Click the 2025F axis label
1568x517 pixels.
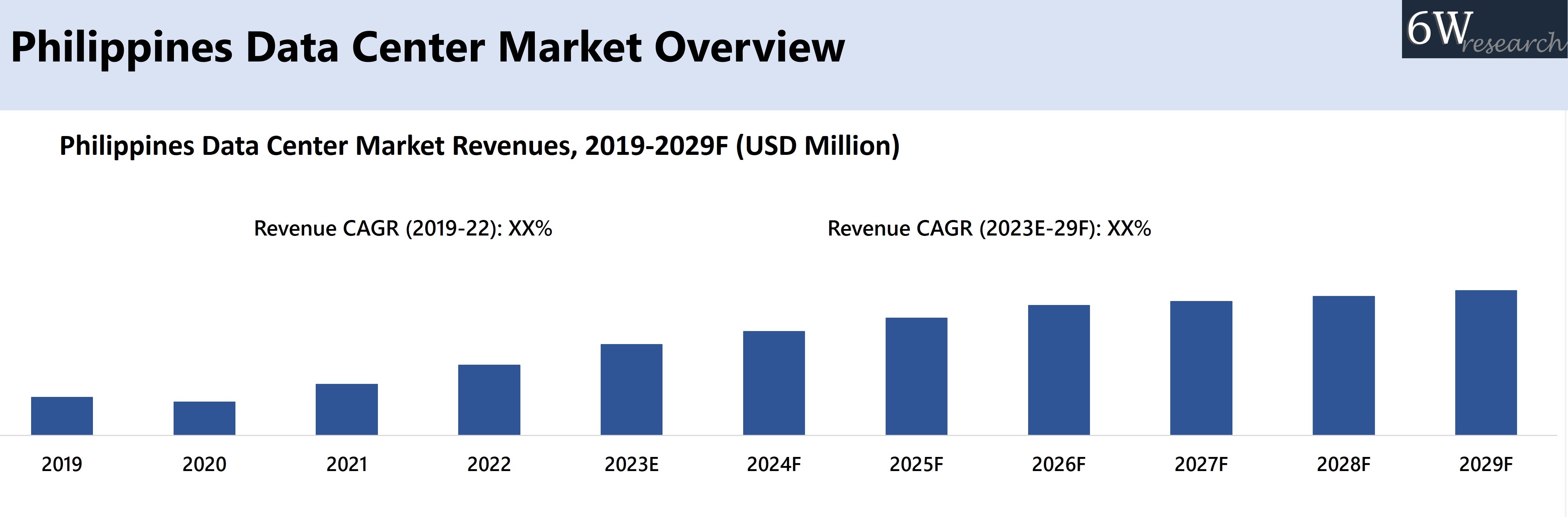(x=917, y=465)
